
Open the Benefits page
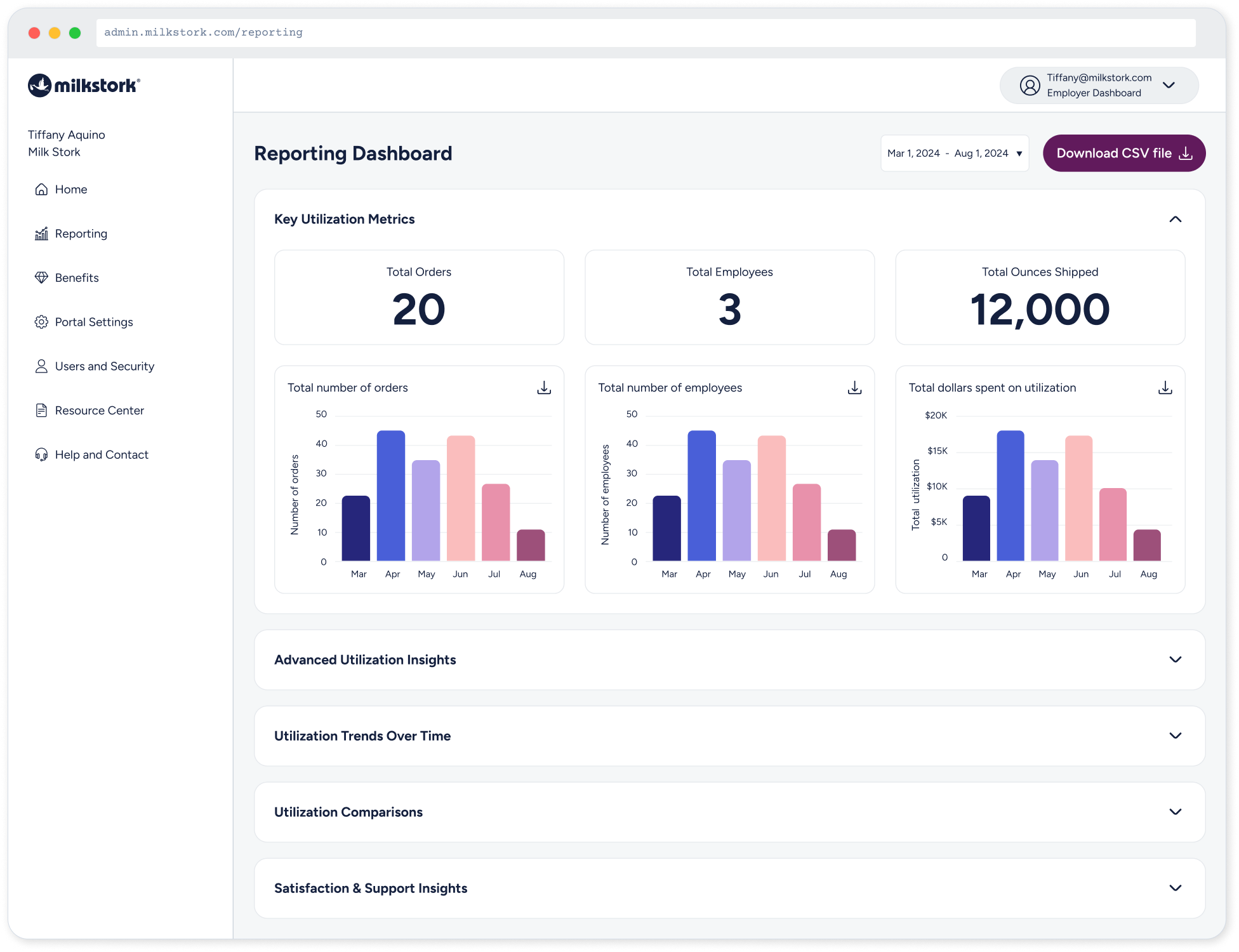[77, 277]
